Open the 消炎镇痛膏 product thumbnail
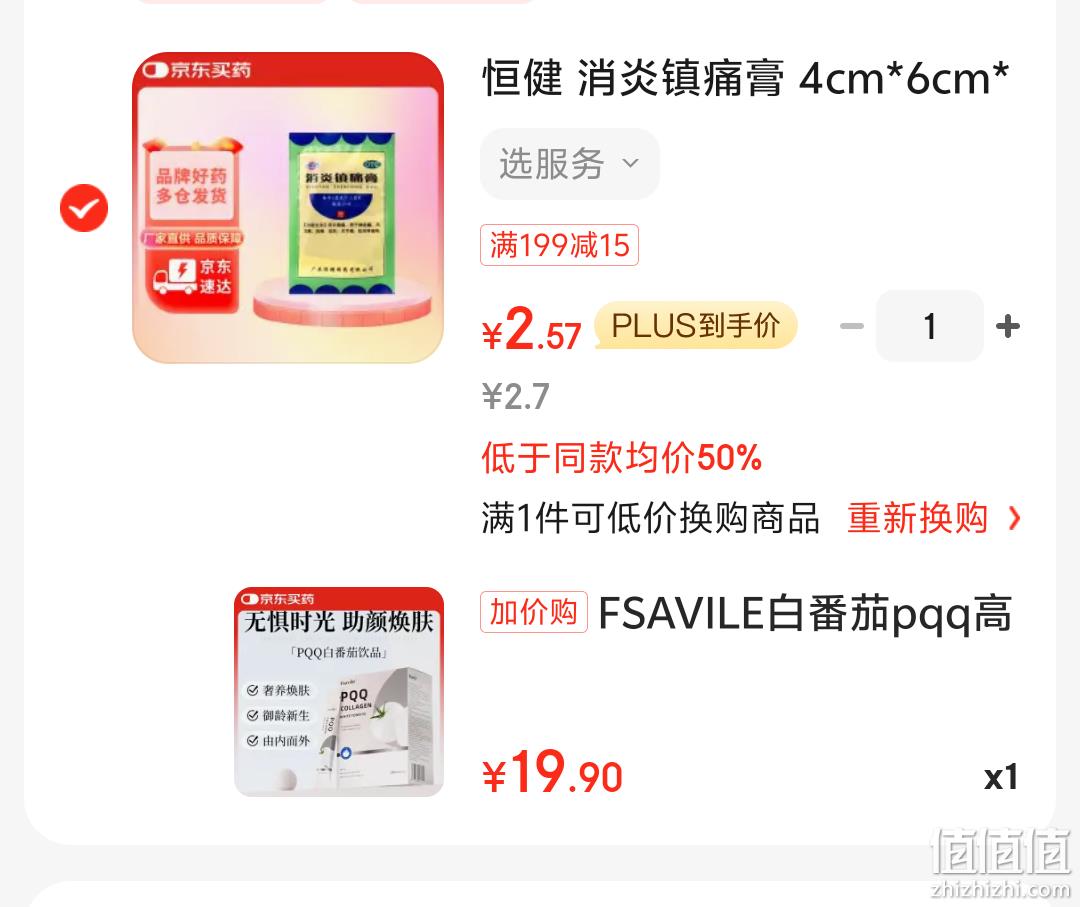The height and width of the screenshot is (907, 1080). pos(288,207)
